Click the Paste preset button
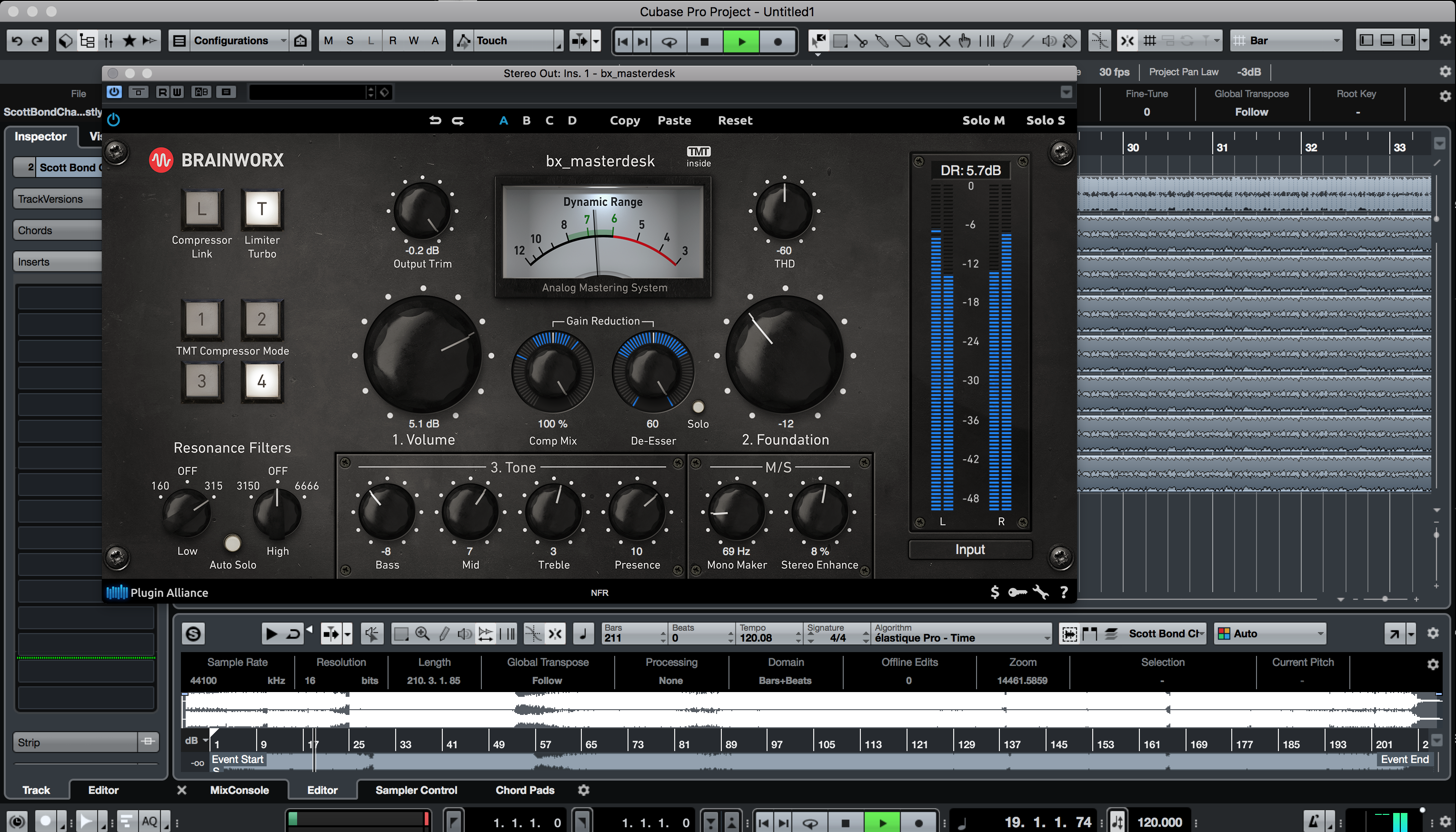 pyautogui.click(x=675, y=120)
